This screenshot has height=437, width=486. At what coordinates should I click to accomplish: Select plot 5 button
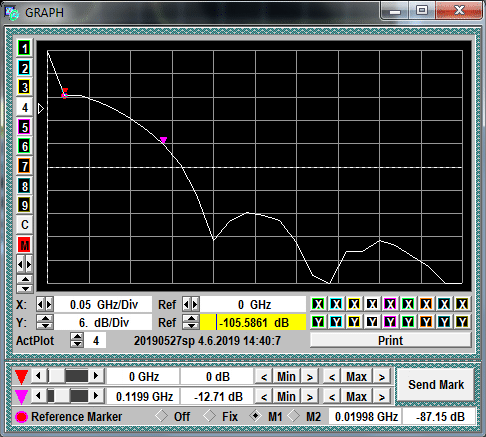tap(24, 127)
